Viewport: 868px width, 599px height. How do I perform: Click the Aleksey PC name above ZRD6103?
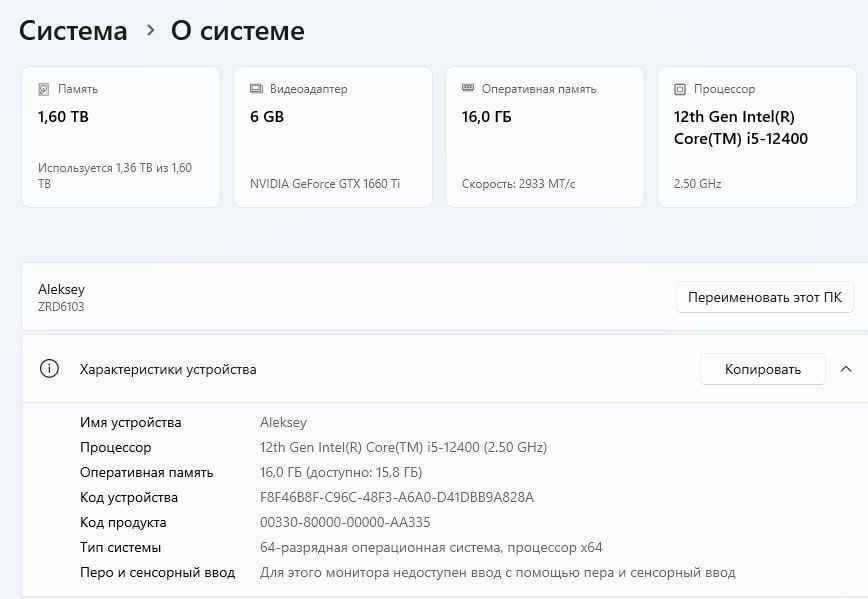tap(61, 290)
